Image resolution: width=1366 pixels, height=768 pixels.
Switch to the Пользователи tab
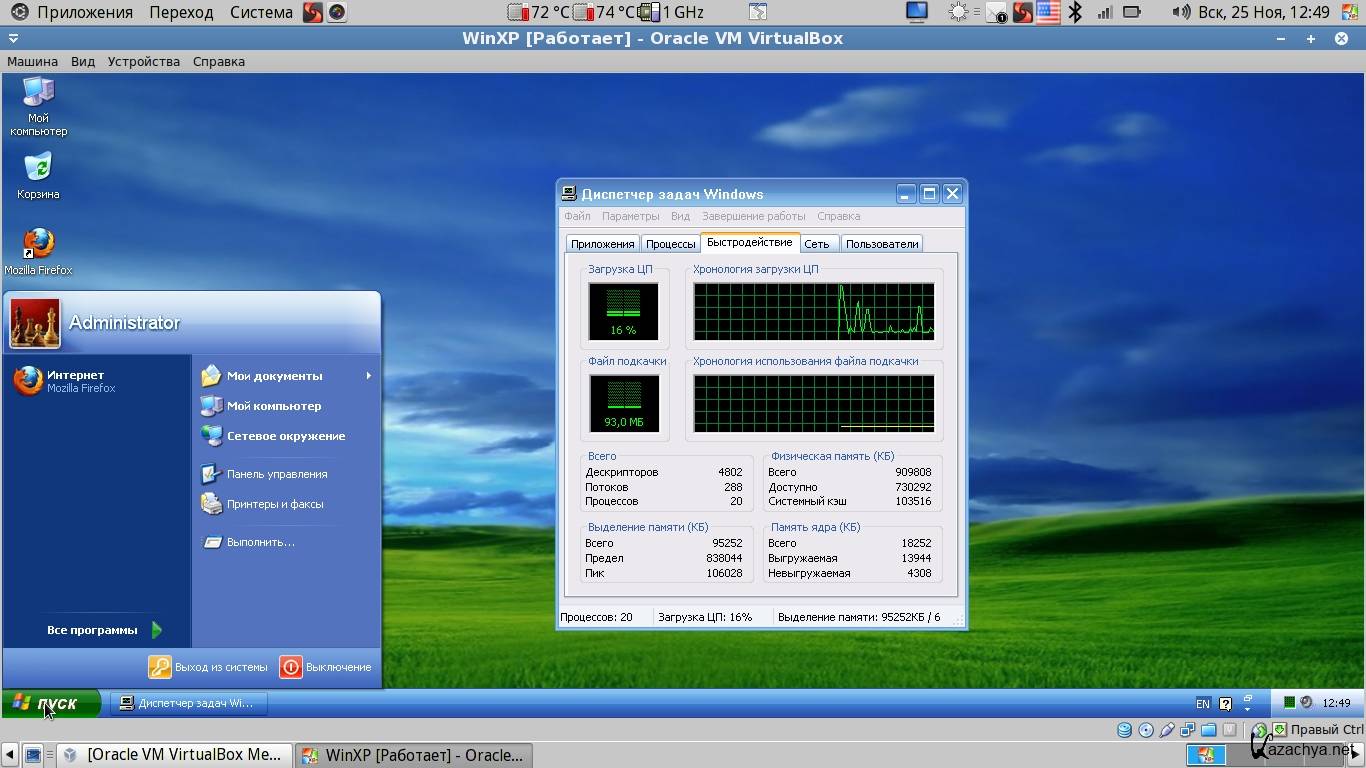coord(881,244)
